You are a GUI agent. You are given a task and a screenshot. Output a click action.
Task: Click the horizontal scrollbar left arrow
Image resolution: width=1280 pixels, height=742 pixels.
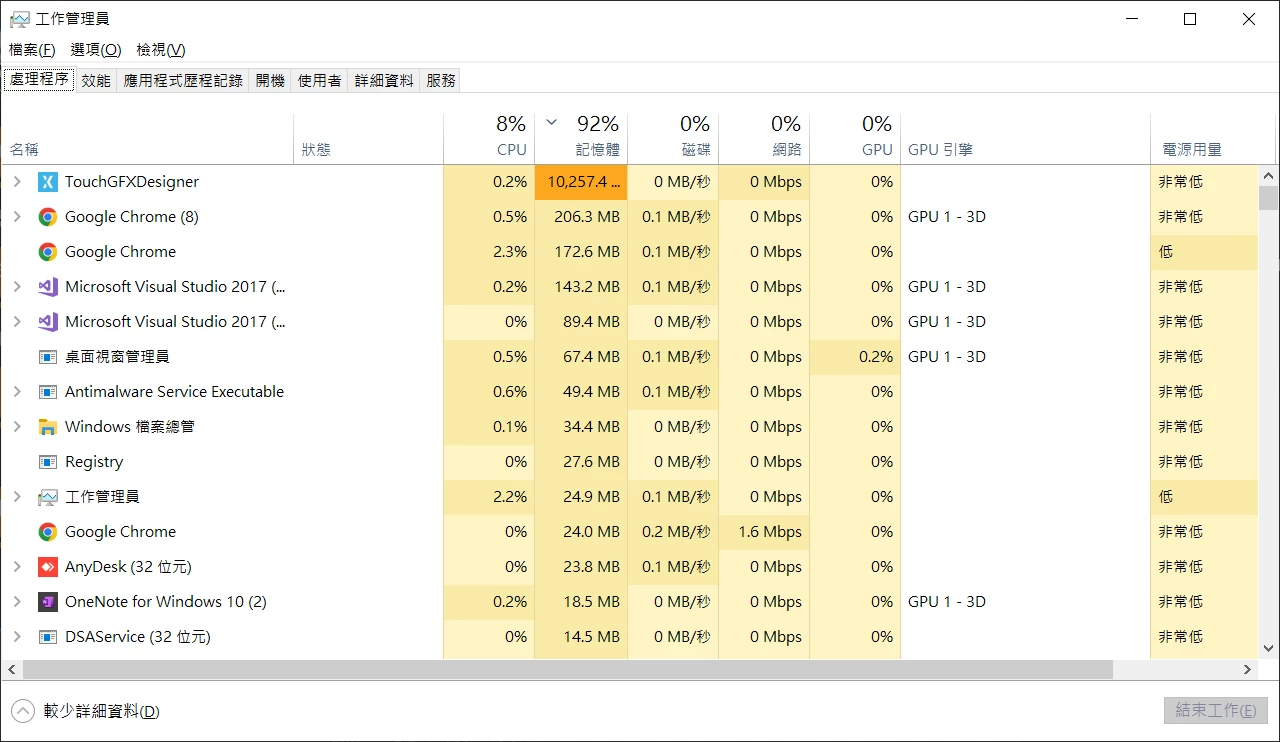pos(12,669)
